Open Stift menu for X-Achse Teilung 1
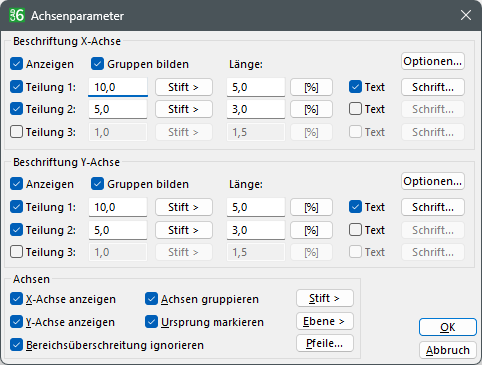 pyautogui.click(x=184, y=87)
